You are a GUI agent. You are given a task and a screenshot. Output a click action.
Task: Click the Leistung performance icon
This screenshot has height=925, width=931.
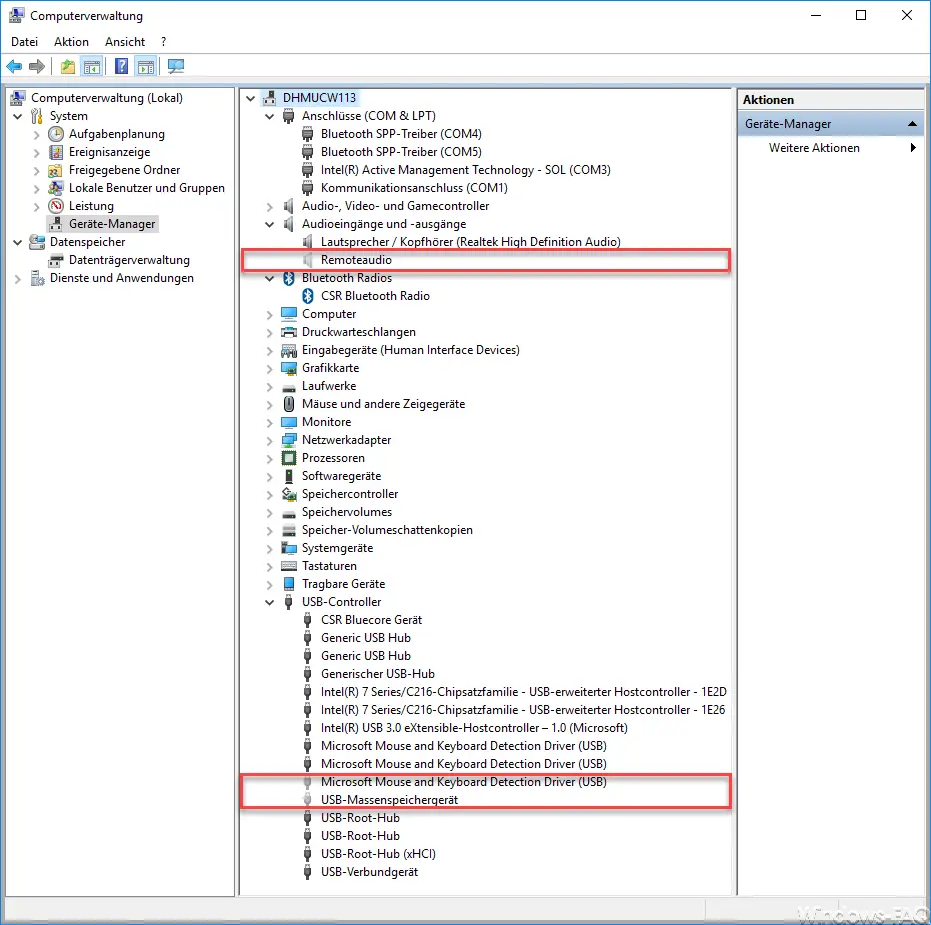(x=56, y=206)
